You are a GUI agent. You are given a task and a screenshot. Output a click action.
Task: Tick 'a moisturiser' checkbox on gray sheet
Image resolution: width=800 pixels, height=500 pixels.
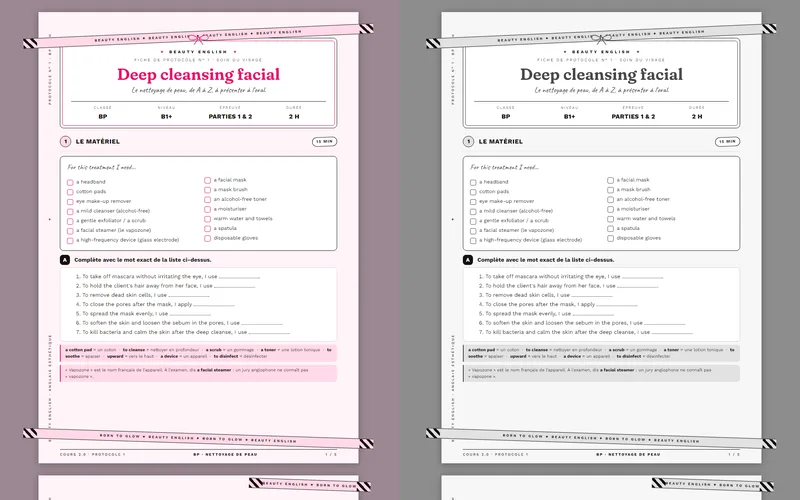click(611, 210)
